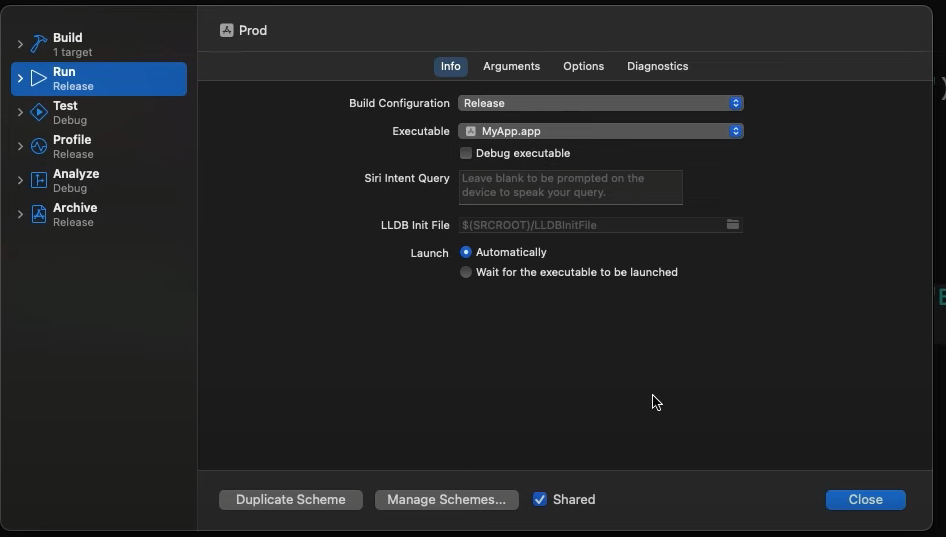Switch to the Options tab
The width and height of the screenshot is (946, 537).
(583, 66)
